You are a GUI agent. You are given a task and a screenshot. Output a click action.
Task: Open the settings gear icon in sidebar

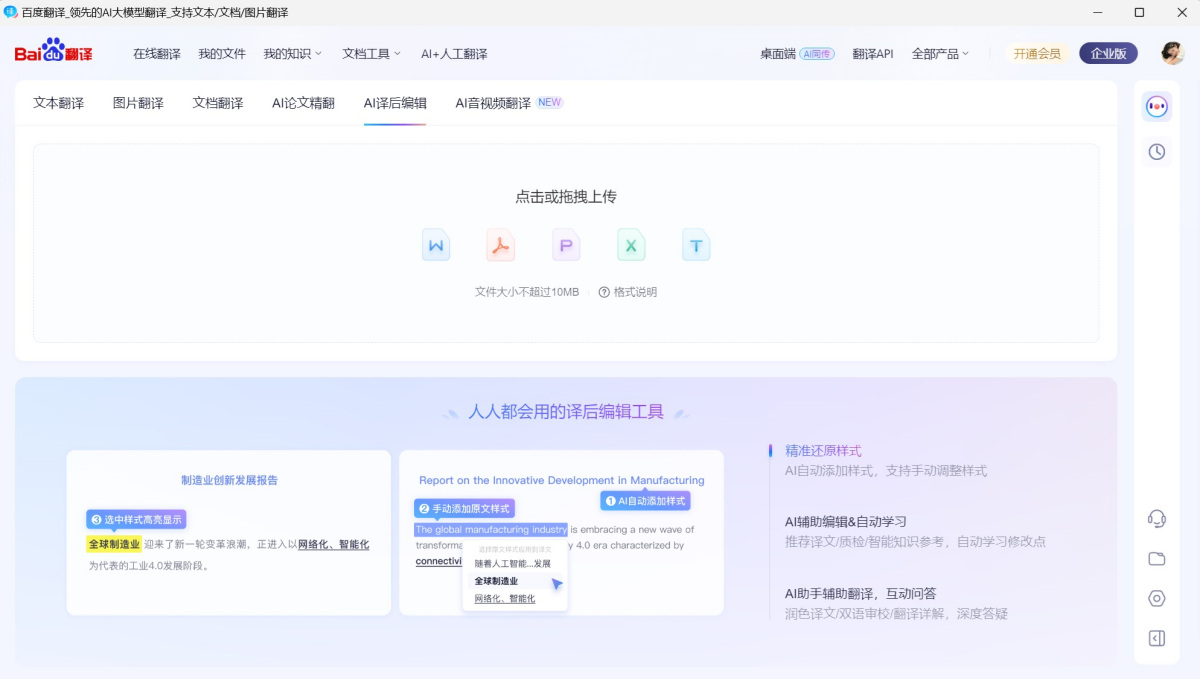[1156, 598]
